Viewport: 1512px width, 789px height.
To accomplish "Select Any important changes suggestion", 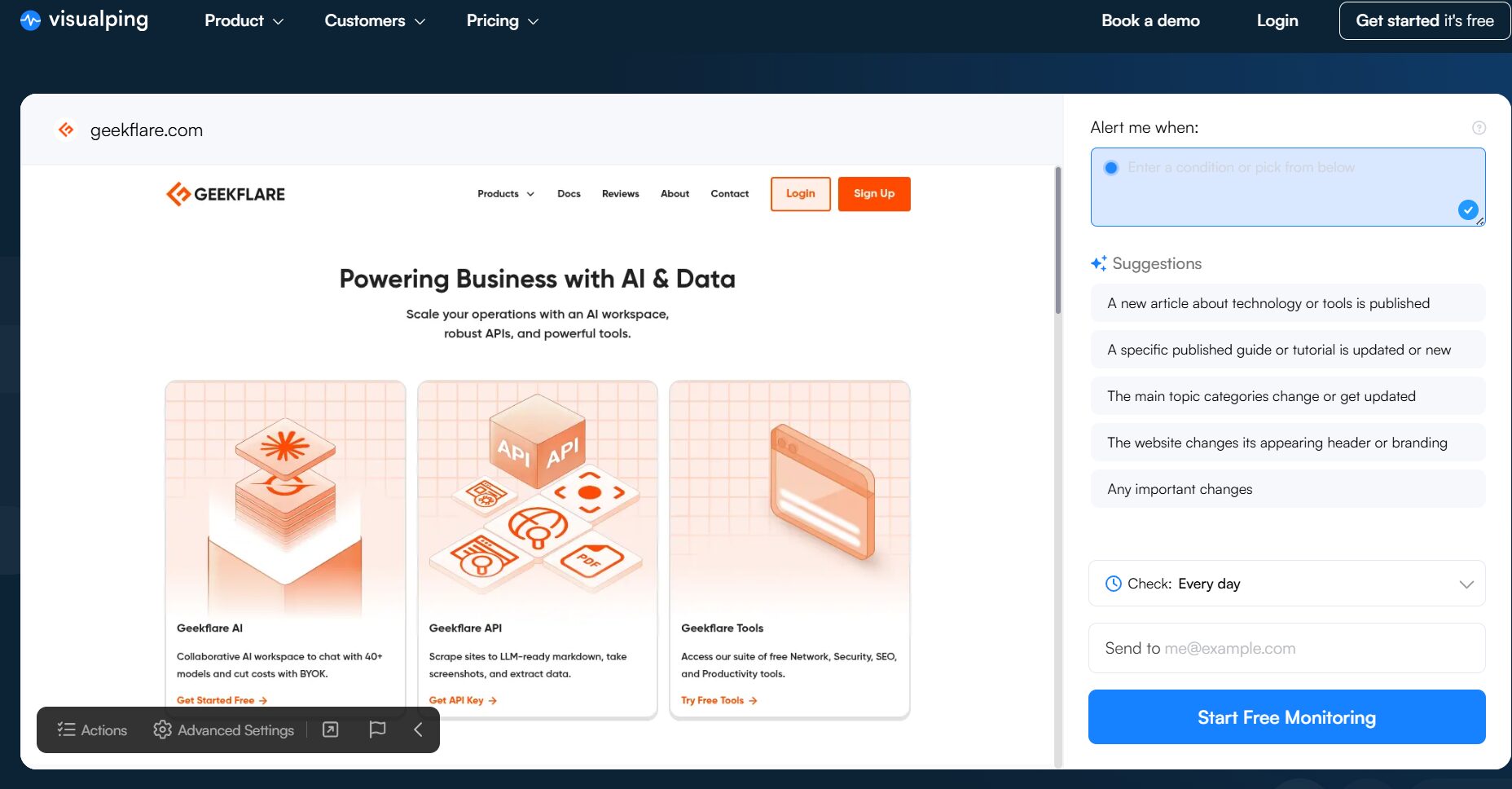I will point(1288,489).
